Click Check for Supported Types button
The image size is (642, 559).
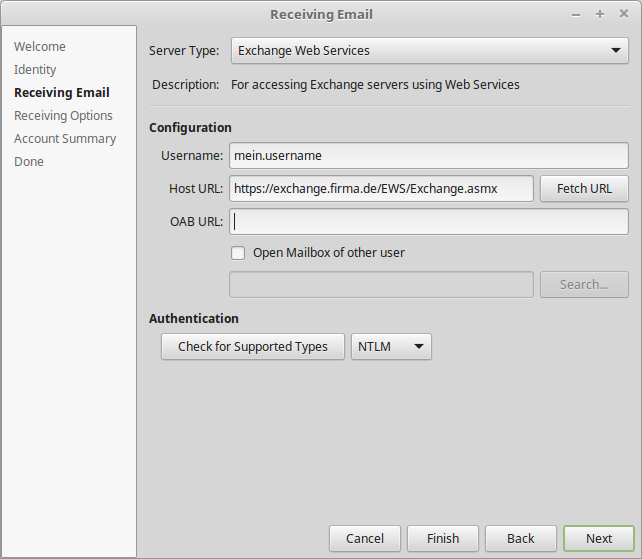coord(252,347)
